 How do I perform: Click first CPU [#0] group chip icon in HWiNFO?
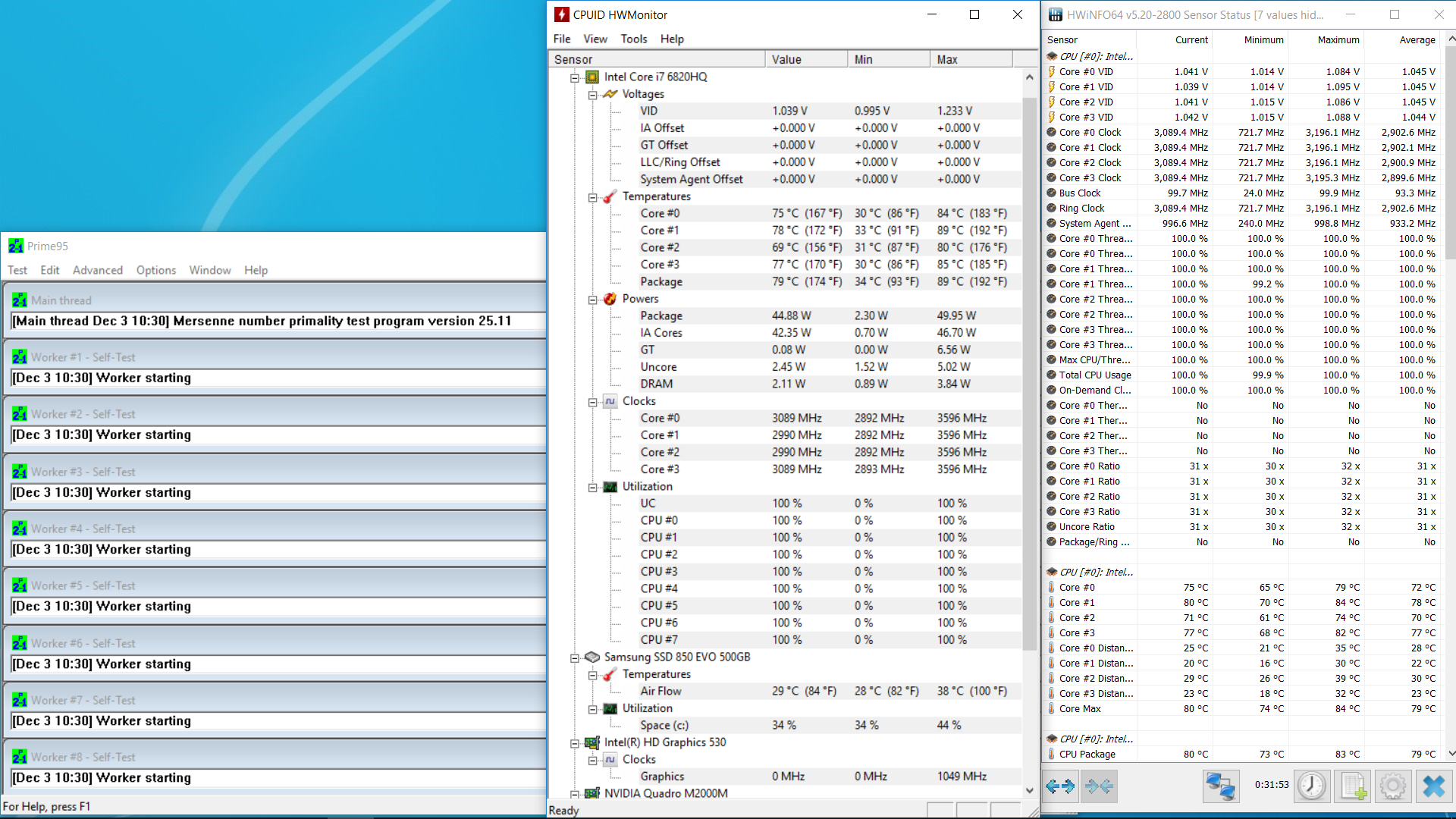coord(1052,56)
